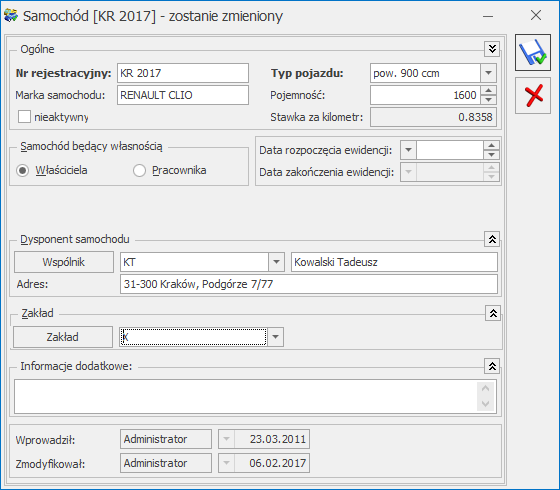This screenshot has width=560, height=490.
Task: Cancel changes using the red X icon
Action: click(532, 96)
